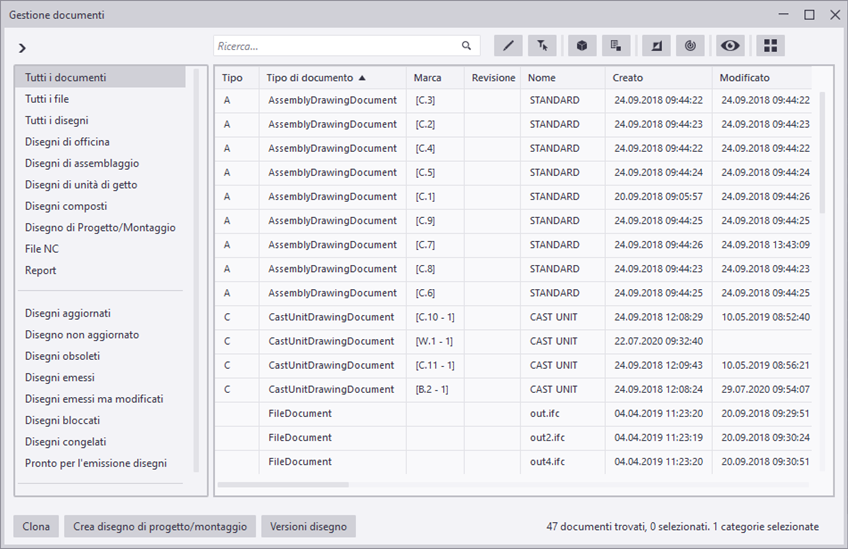Choose Disegno di Progetto/Montaggio category
Screen dimensions: 848x549
pyautogui.click(x=100, y=228)
